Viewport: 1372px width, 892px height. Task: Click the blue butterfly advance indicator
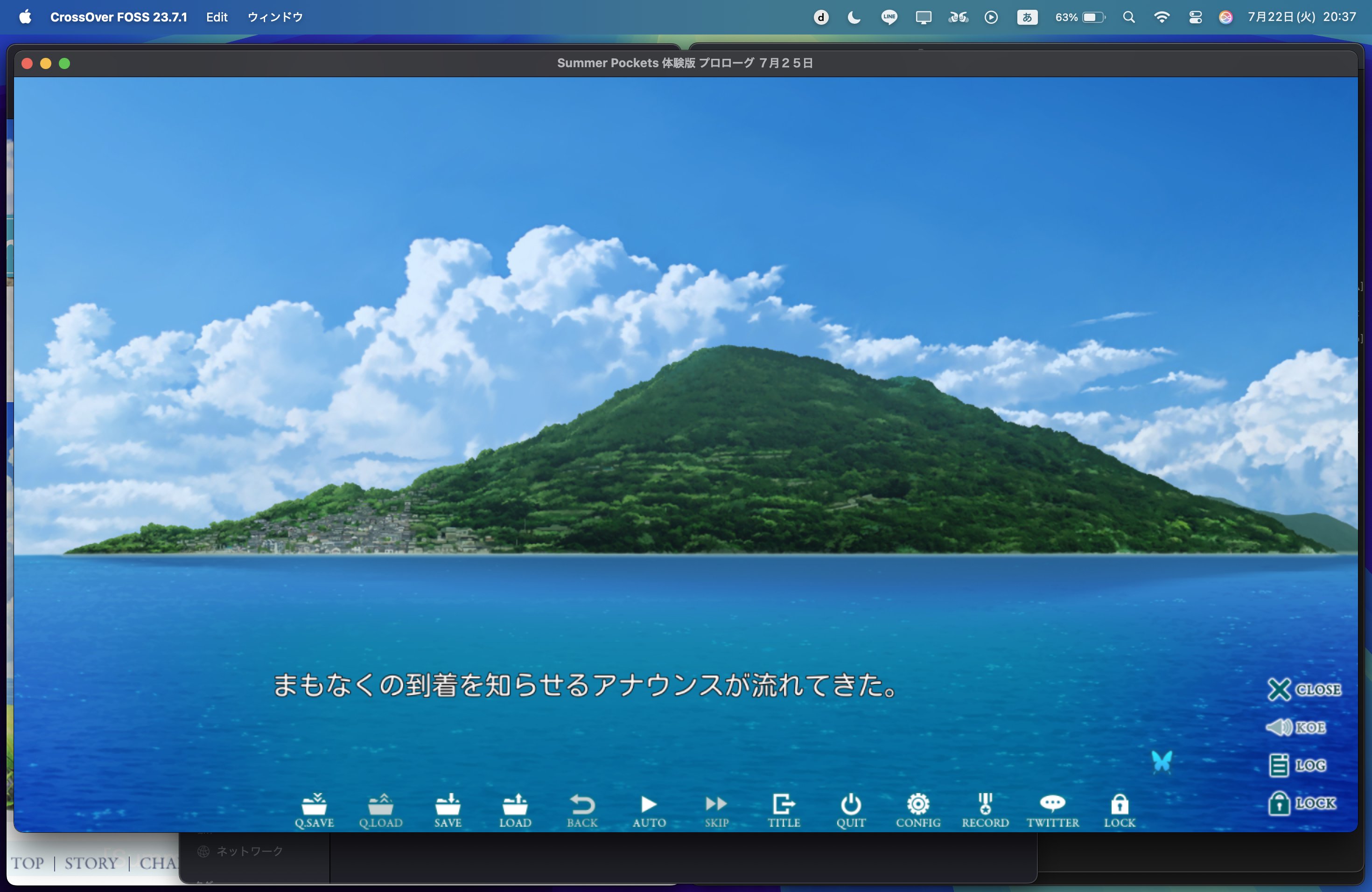pyautogui.click(x=1162, y=762)
